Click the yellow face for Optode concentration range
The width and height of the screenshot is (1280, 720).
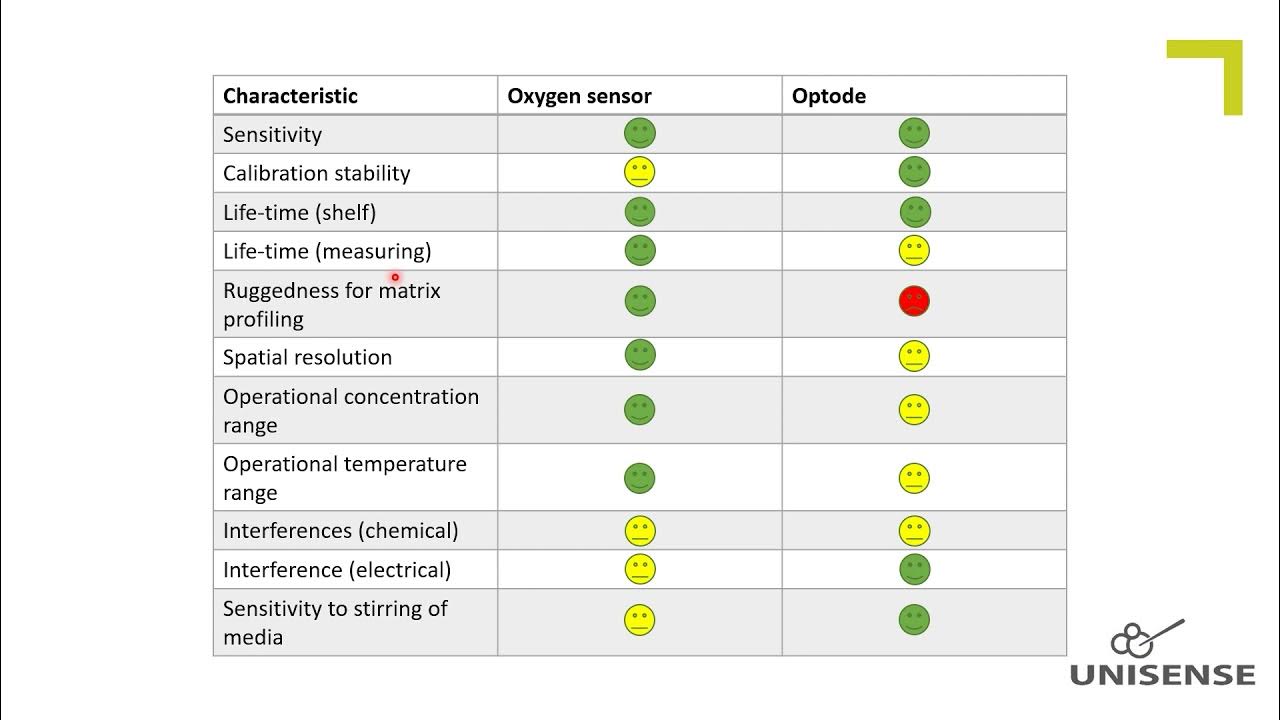[x=914, y=410]
